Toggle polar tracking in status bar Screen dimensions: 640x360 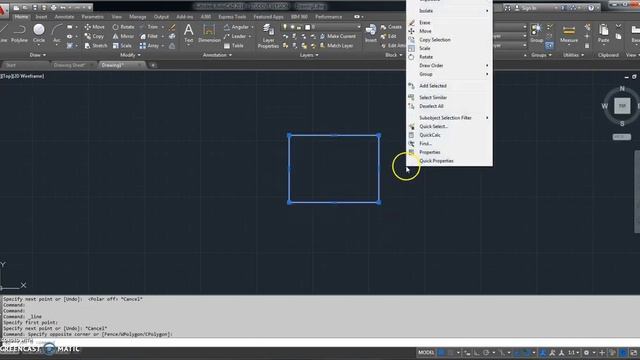(x=486, y=352)
